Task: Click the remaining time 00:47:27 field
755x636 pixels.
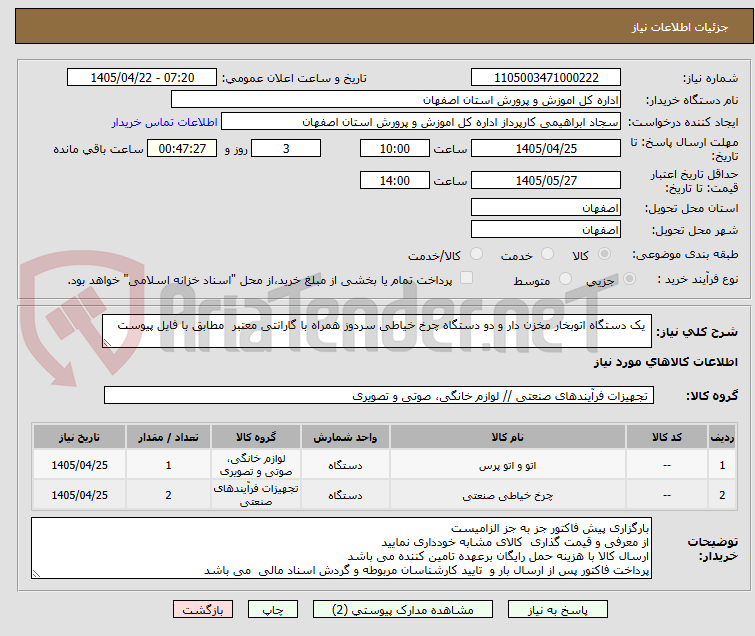Action: pos(182,148)
